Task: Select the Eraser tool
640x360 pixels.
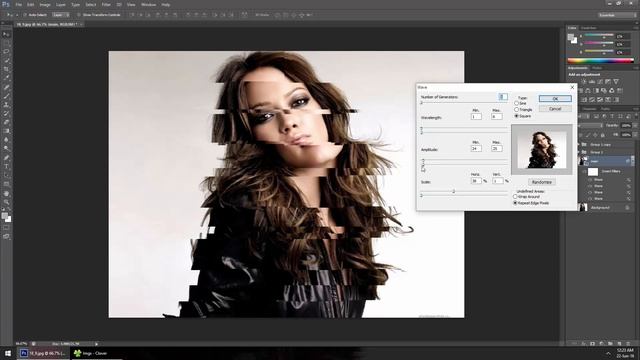Action: [6, 122]
